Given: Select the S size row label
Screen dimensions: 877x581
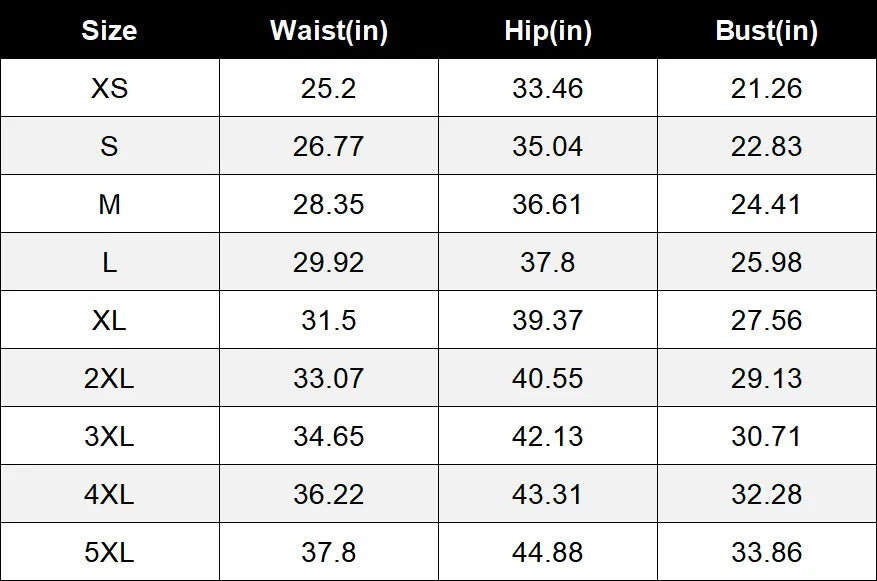Looking at the screenshot, I should pos(109,146).
